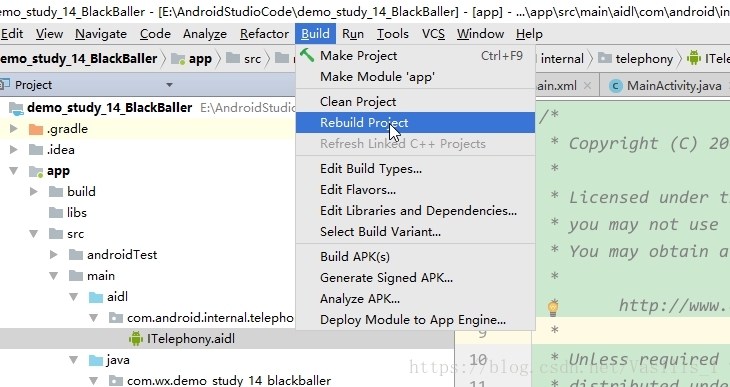Select demo_study_14_BlackBaller project root
This screenshot has width=730, height=387.
click(x=109, y=108)
